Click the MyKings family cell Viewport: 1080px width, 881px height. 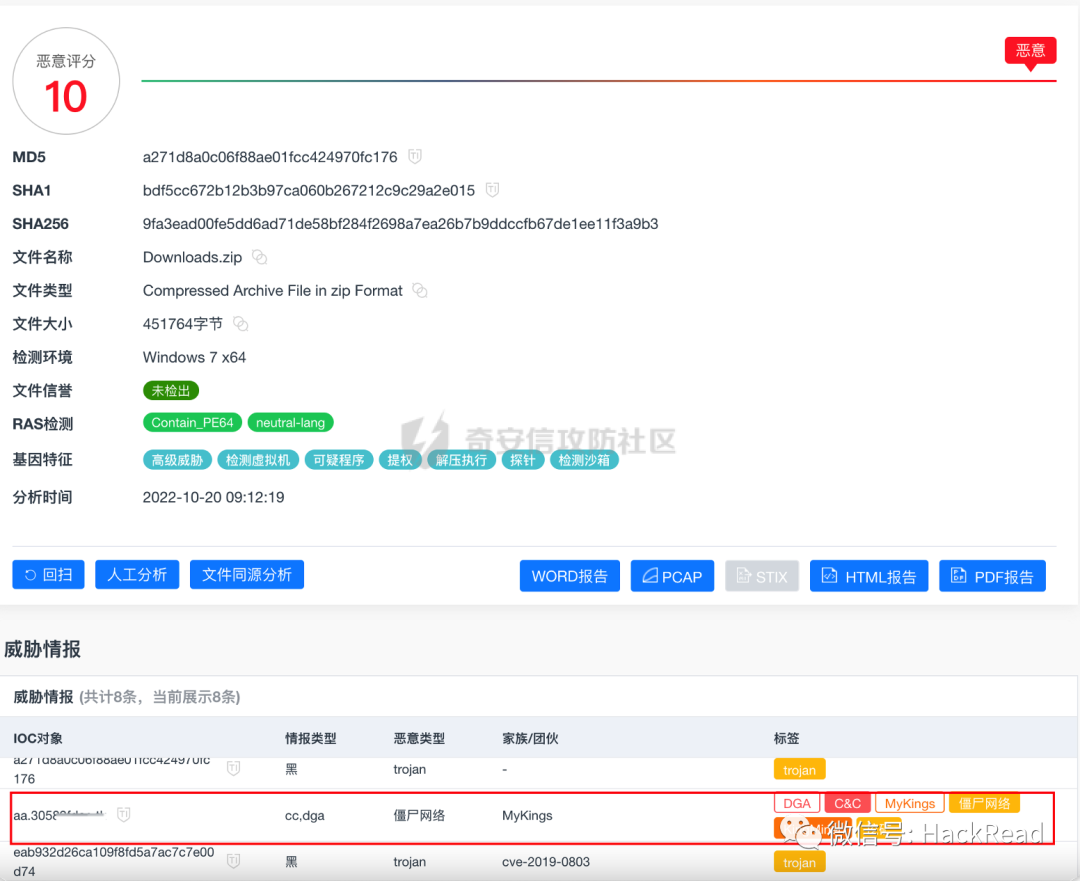(x=527, y=815)
